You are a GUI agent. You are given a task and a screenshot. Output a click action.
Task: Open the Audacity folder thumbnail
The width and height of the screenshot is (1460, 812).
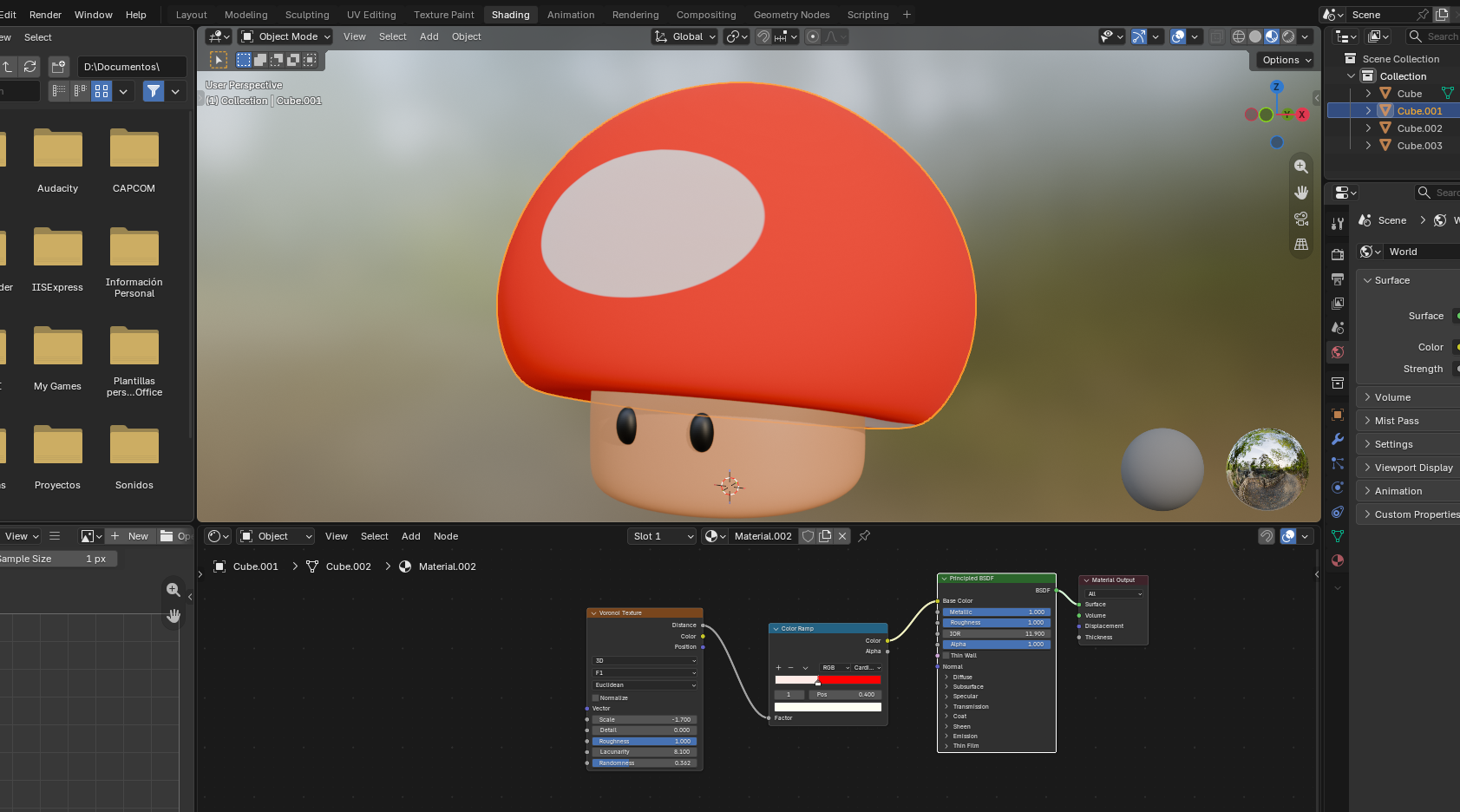(58, 149)
